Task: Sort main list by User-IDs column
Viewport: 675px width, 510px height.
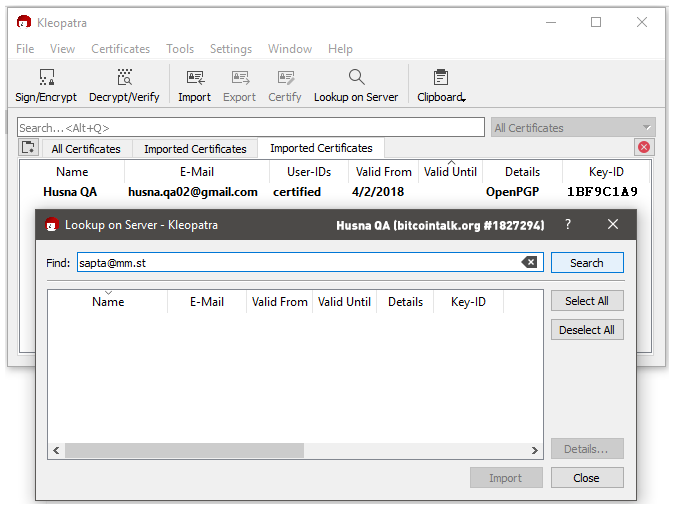Action: [309, 172]
